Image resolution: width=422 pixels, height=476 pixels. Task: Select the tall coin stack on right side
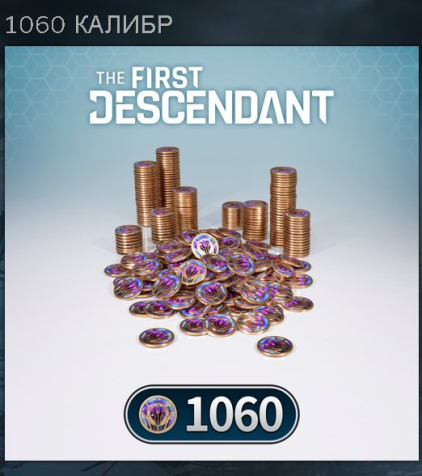pyautogui.click(x=283, y=207)
